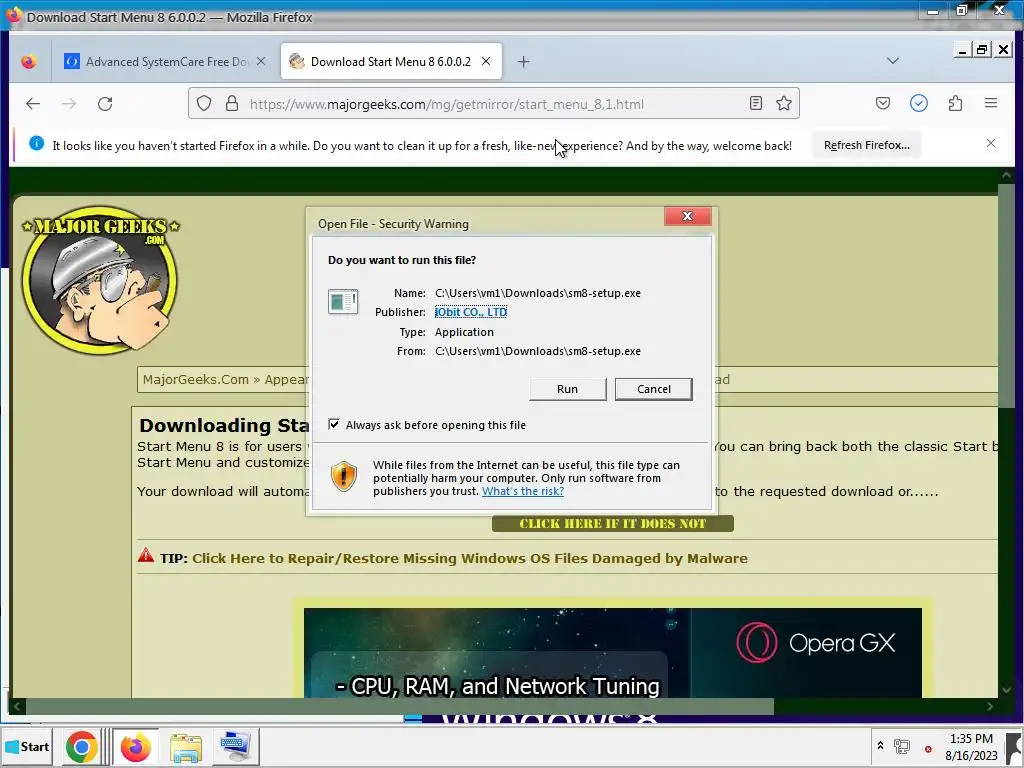Click the shield warning icon in the dialog

[x=344, y=476]
